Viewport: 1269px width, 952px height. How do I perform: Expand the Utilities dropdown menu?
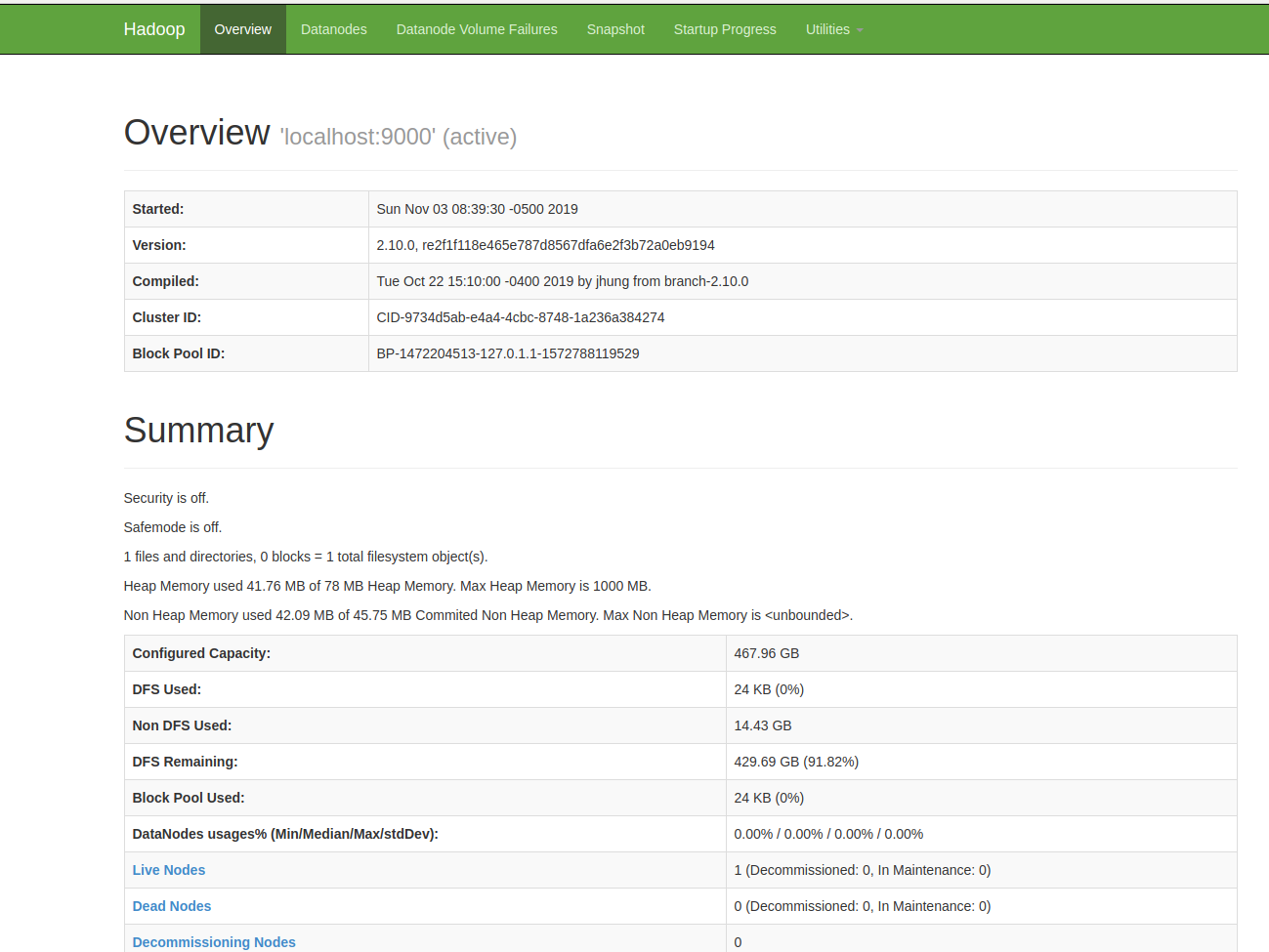pyautogui.click(x=834, y=29)
